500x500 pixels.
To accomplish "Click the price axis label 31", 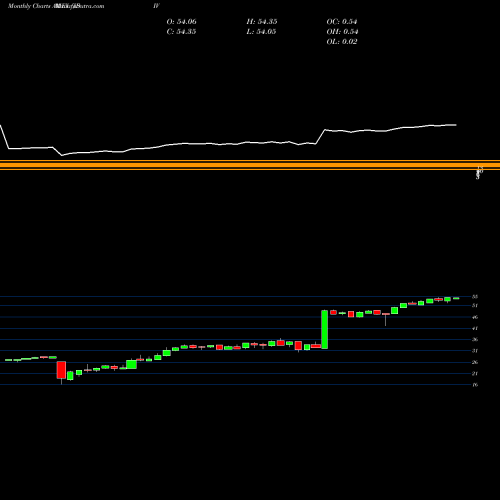I will pyautogui.click(x=475, y=351).
